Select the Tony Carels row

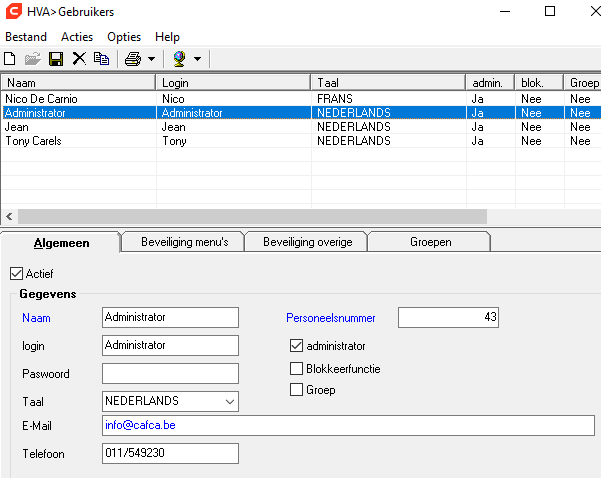point(301,141)
